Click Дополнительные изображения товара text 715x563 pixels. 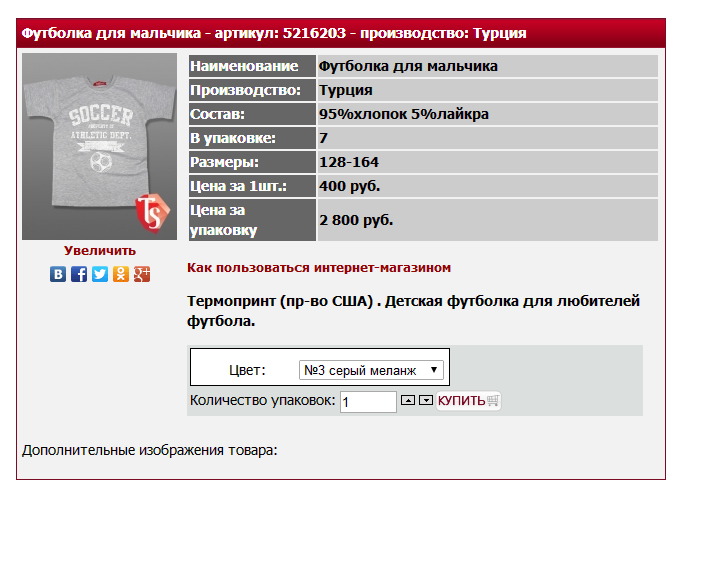point(150,450)
